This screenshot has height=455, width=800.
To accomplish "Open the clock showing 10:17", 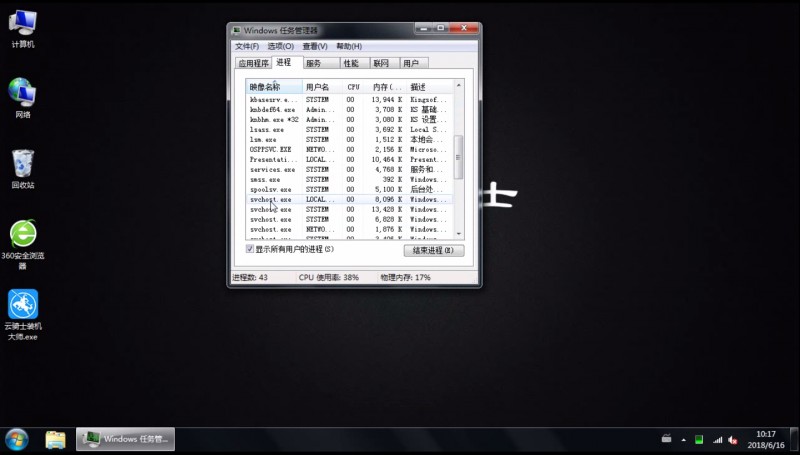I will [x=766, y=439].
